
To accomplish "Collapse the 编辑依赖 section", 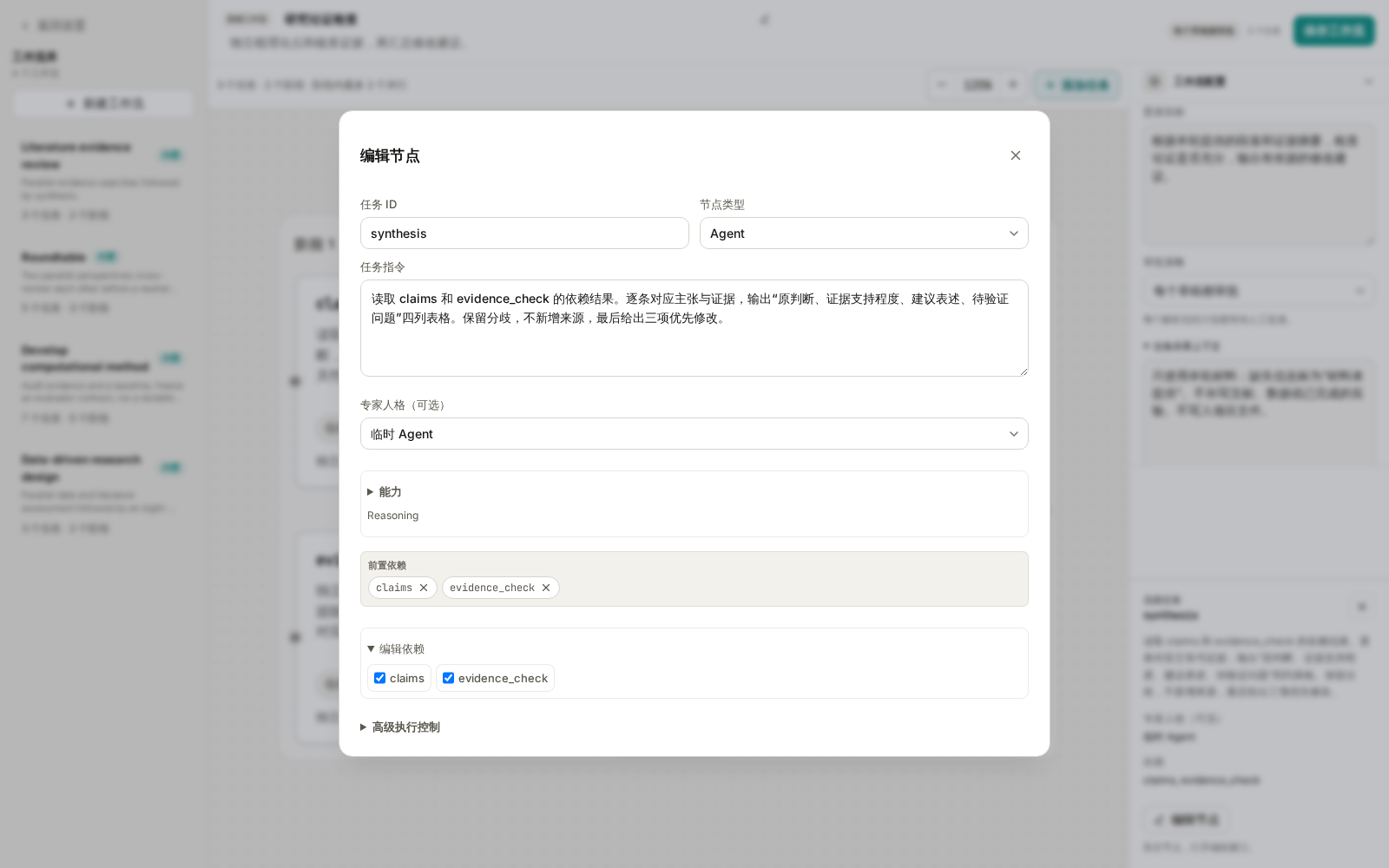I will click(x=396, y=649).
